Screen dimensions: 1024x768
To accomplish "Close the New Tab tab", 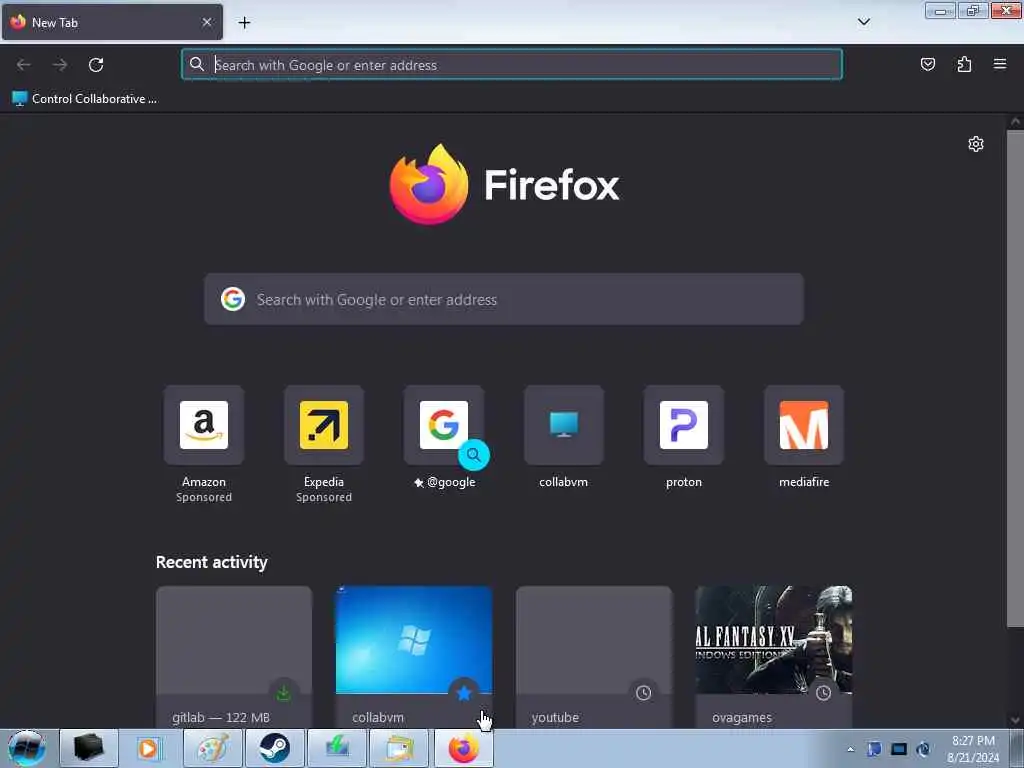I will pyautogui.click(x=206, y=22).
